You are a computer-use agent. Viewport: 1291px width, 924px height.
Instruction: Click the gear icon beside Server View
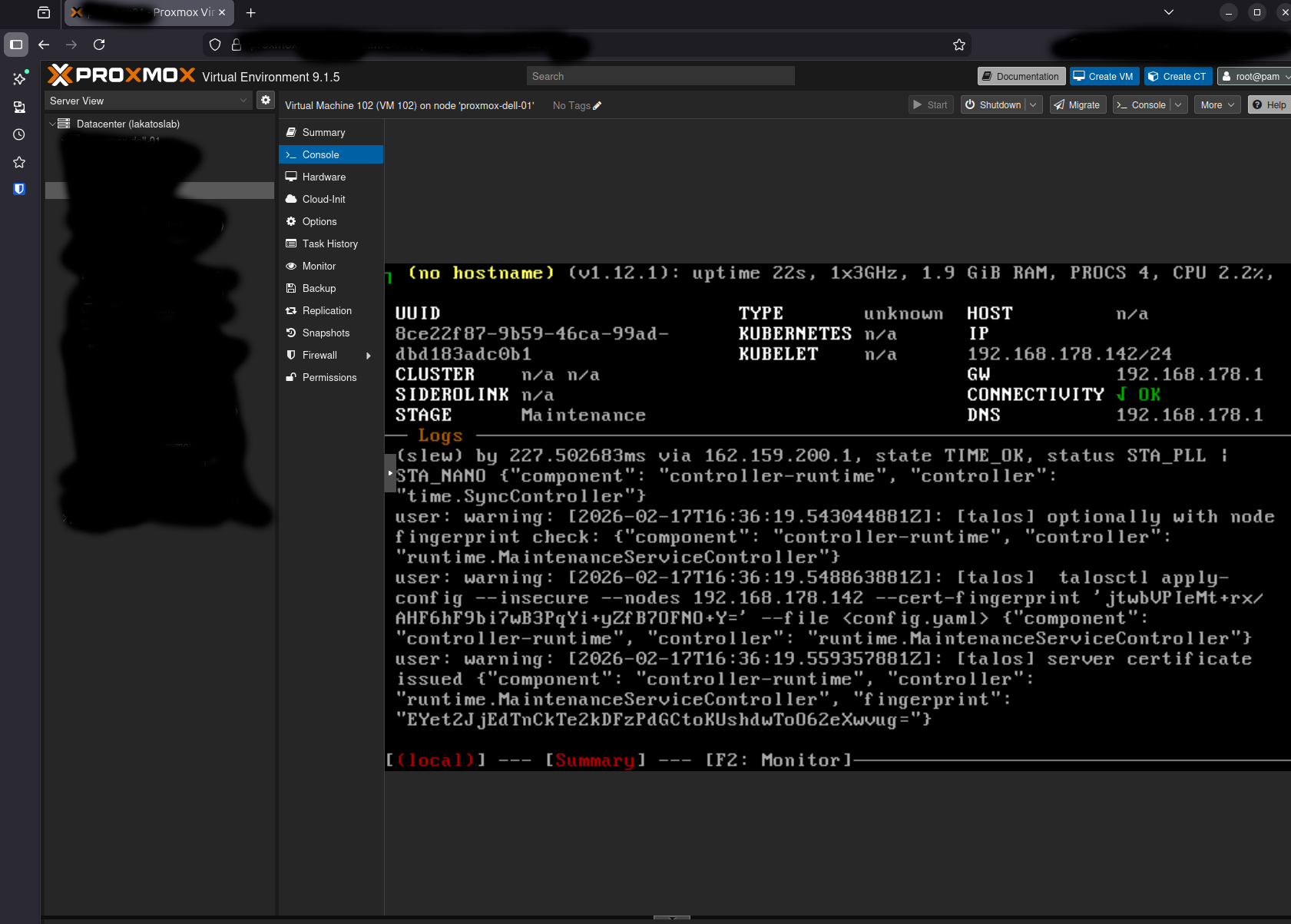click(x=266, y=101)
